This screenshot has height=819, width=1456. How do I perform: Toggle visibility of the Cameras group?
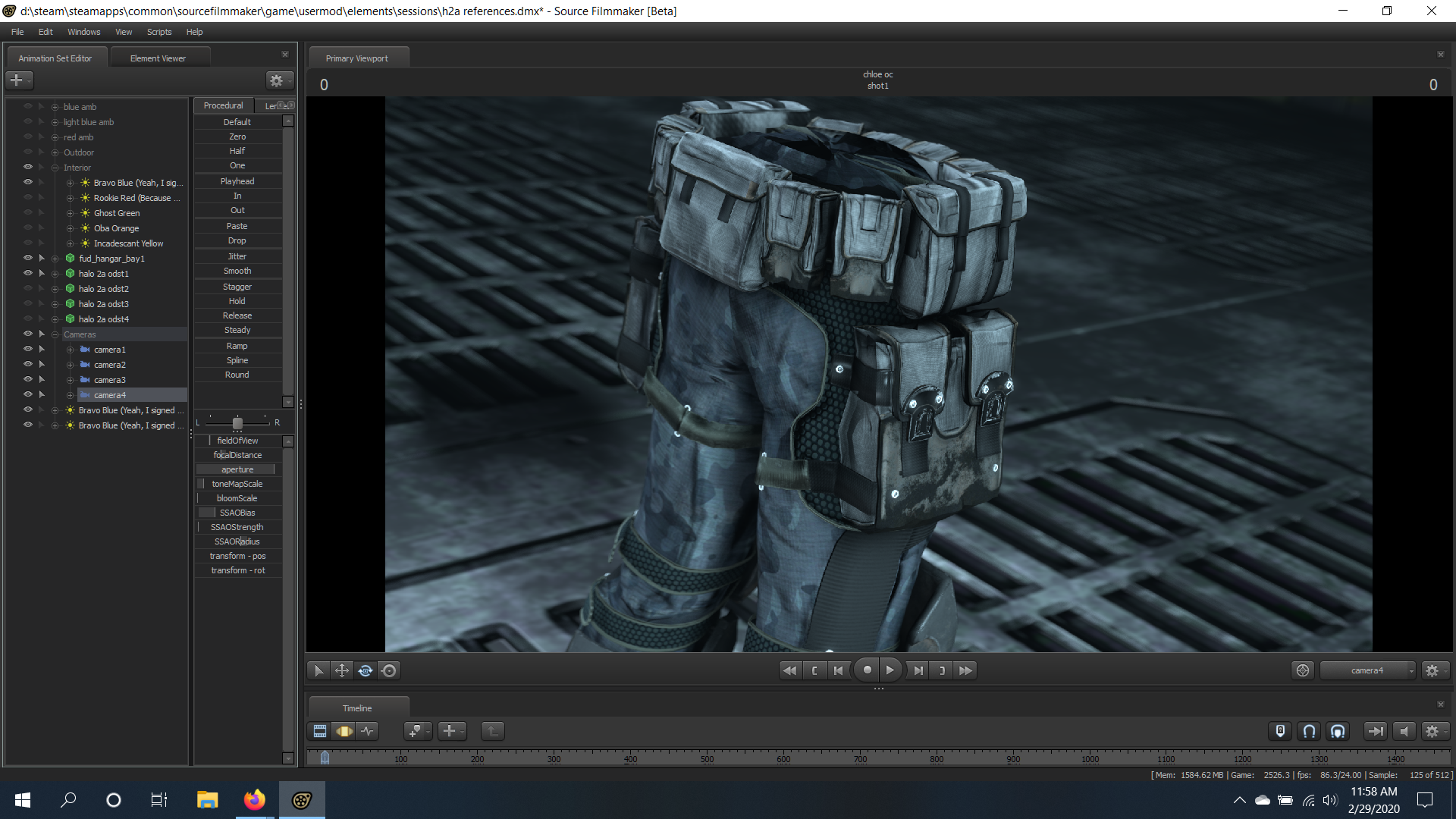pyautogui.click(x=28, y=334)
